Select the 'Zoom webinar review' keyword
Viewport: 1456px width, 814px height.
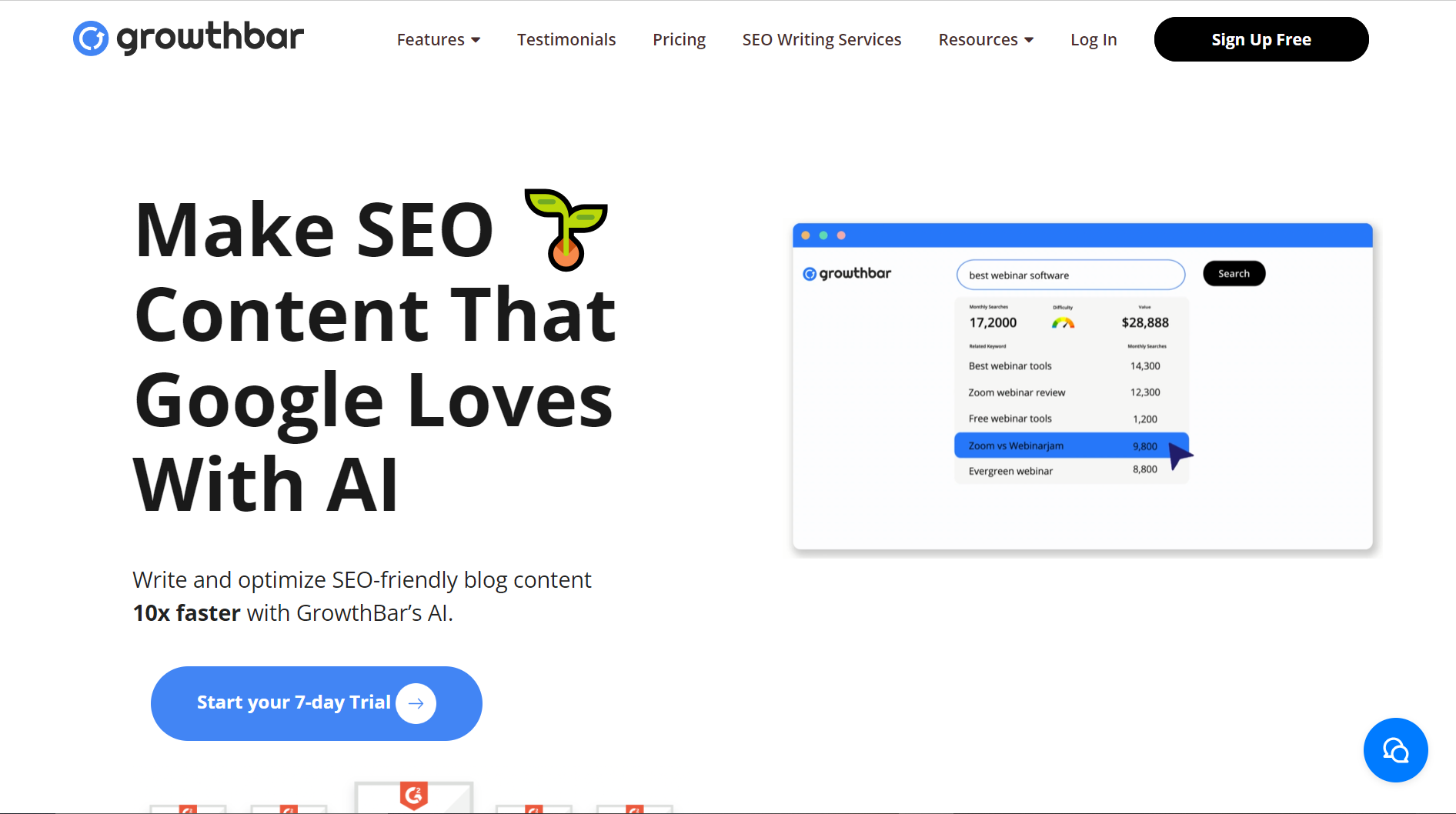(x=1017, y=392)
